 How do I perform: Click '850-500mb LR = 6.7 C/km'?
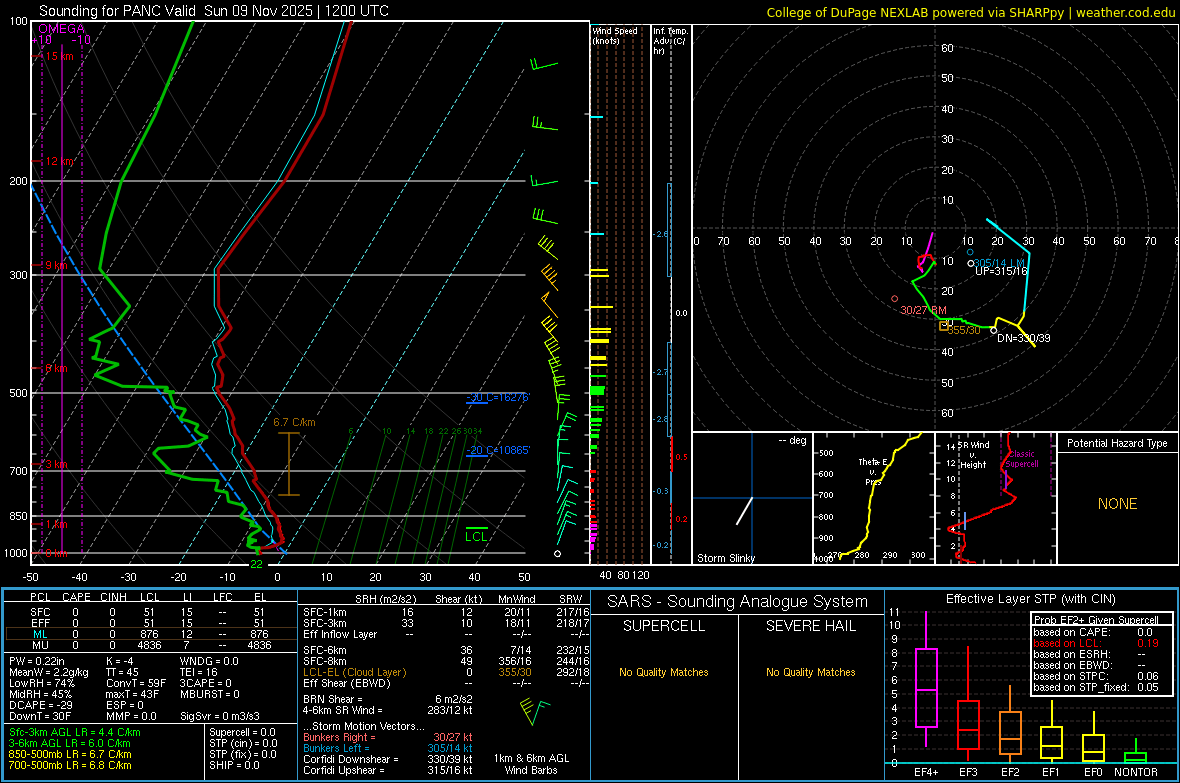point(70,754)
